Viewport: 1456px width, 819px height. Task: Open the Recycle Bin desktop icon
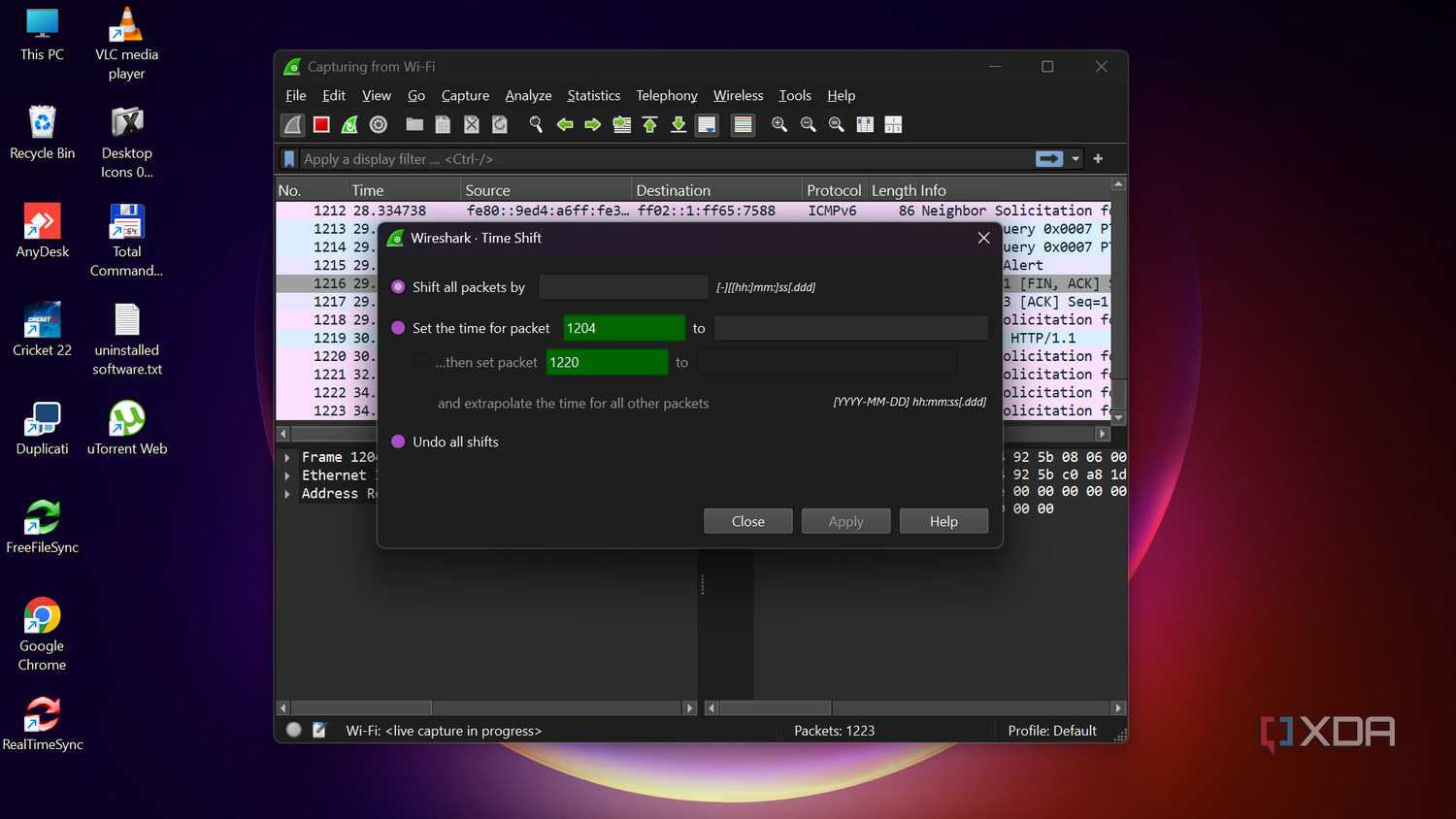pyautogui.click(x=42, y=133)
